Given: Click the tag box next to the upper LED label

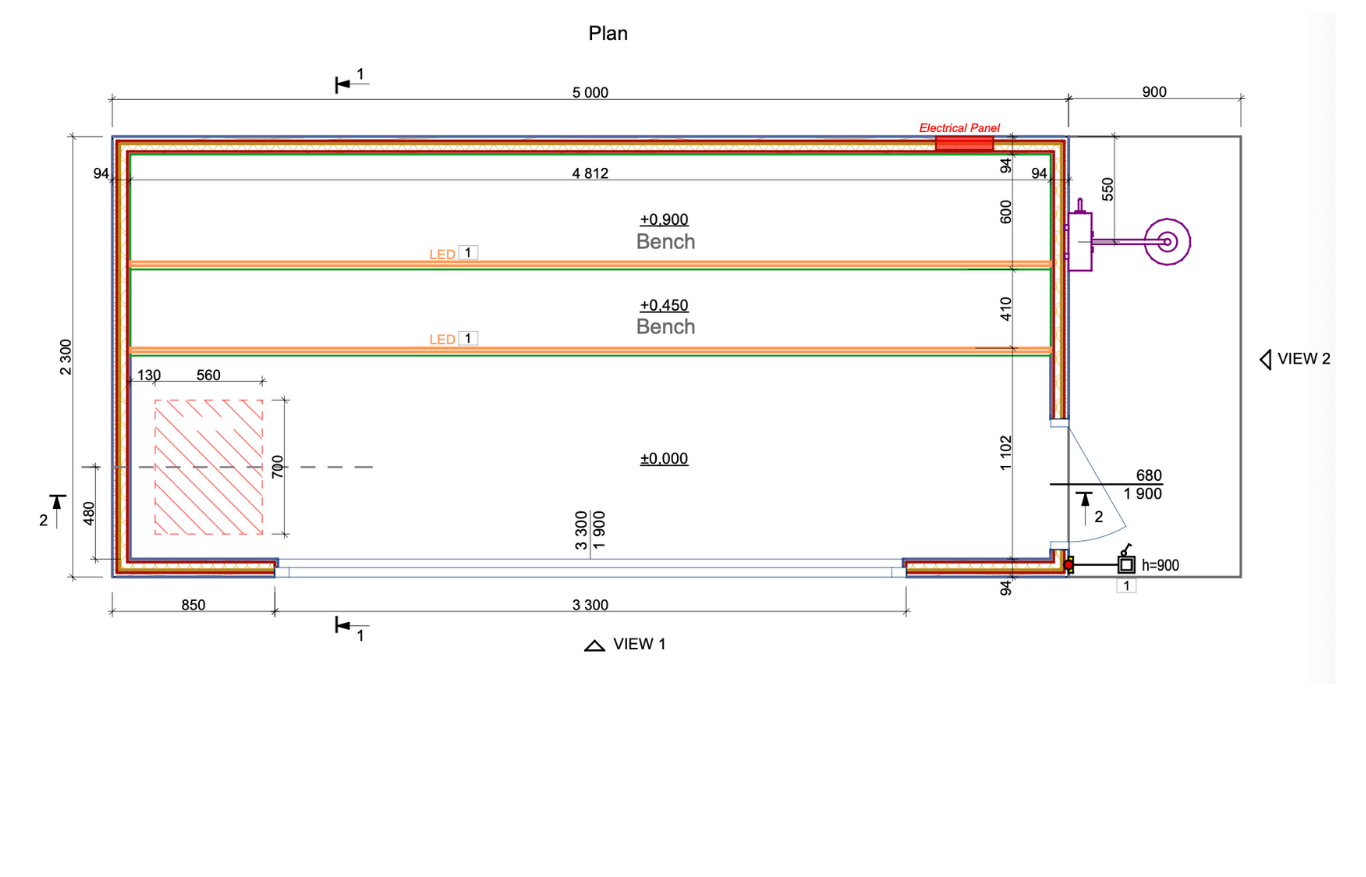Looking at the screenshot, I should point(468,253).
